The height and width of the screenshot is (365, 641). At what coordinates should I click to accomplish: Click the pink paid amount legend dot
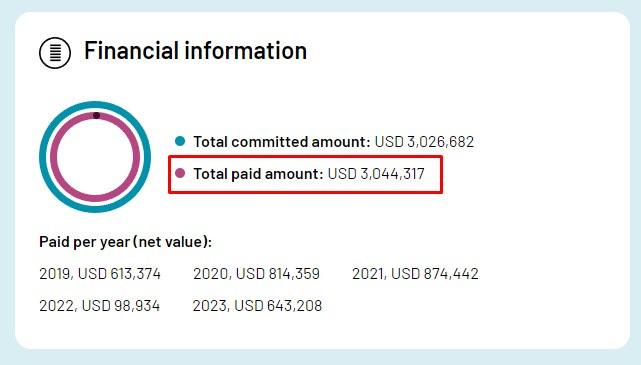[x=180, y=173]
